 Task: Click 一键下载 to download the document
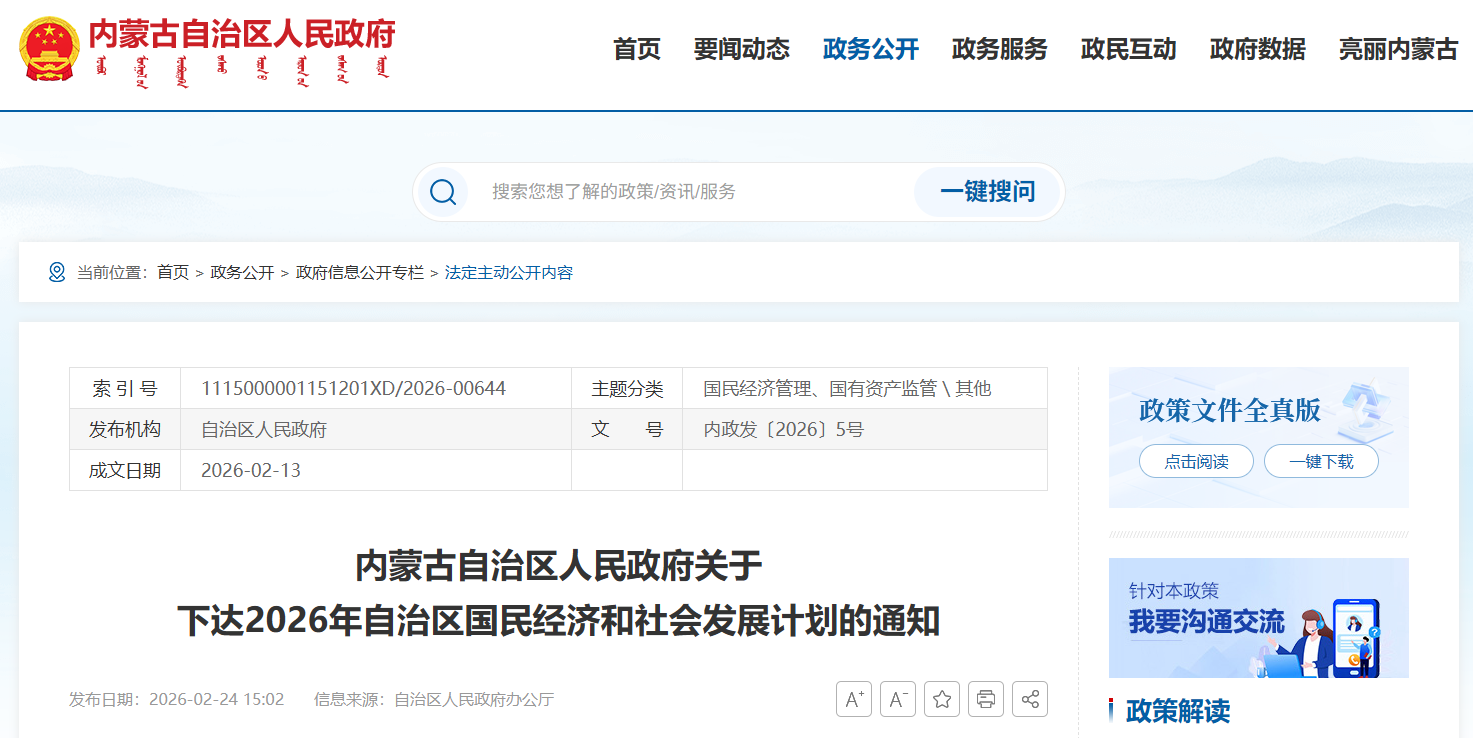1321,461
